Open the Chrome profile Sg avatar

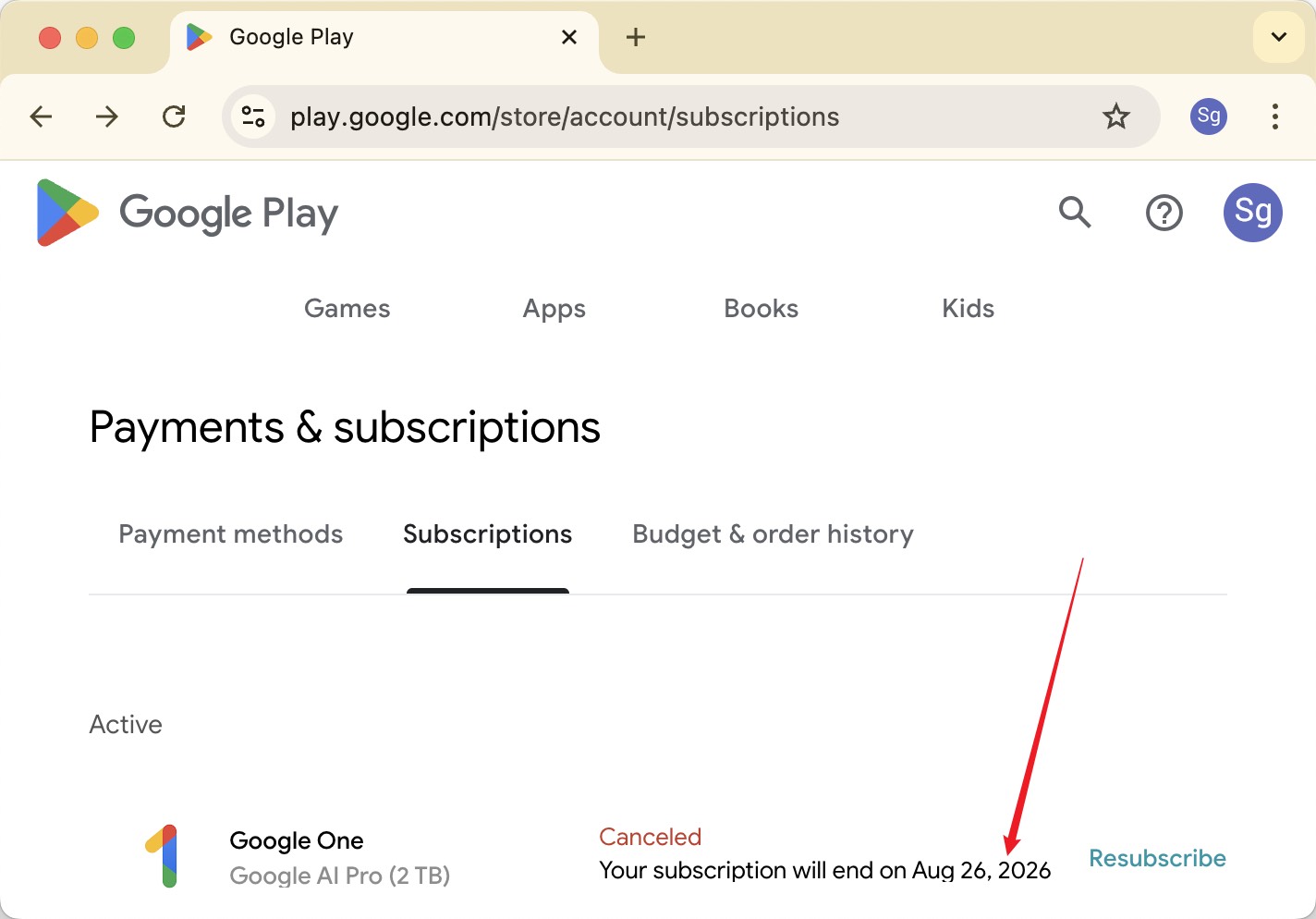1209,116
